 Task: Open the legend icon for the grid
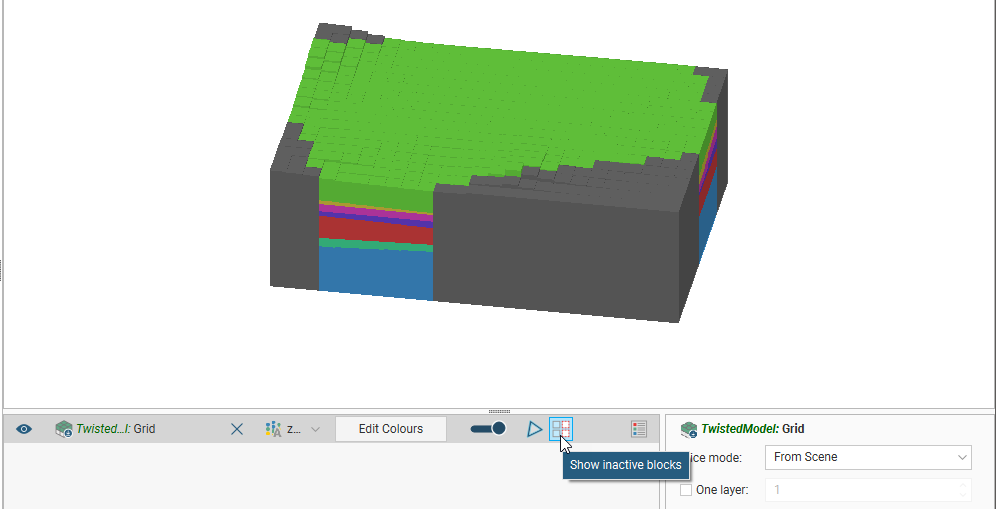(639, 429)
